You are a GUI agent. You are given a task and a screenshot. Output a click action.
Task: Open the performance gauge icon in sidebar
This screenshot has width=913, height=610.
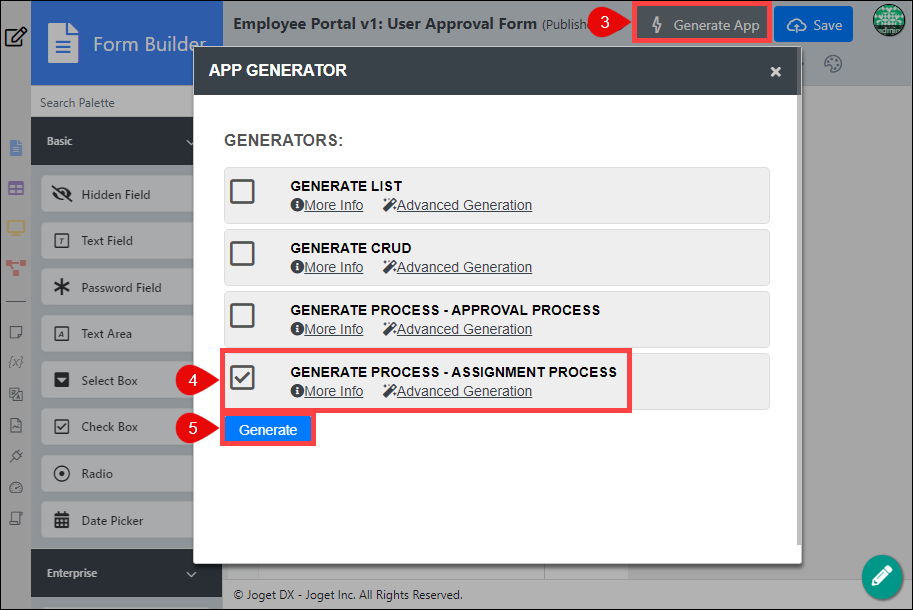tap(16, 488)
